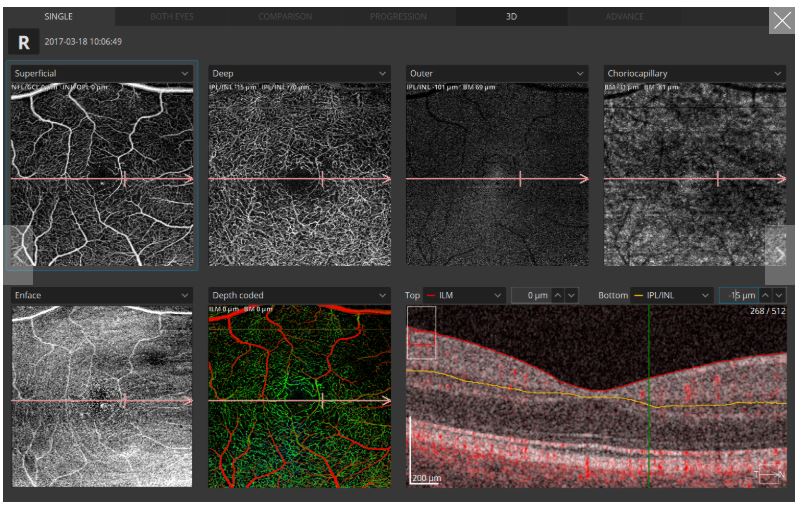Open the Choriocapillary layer dropdown

778,74
